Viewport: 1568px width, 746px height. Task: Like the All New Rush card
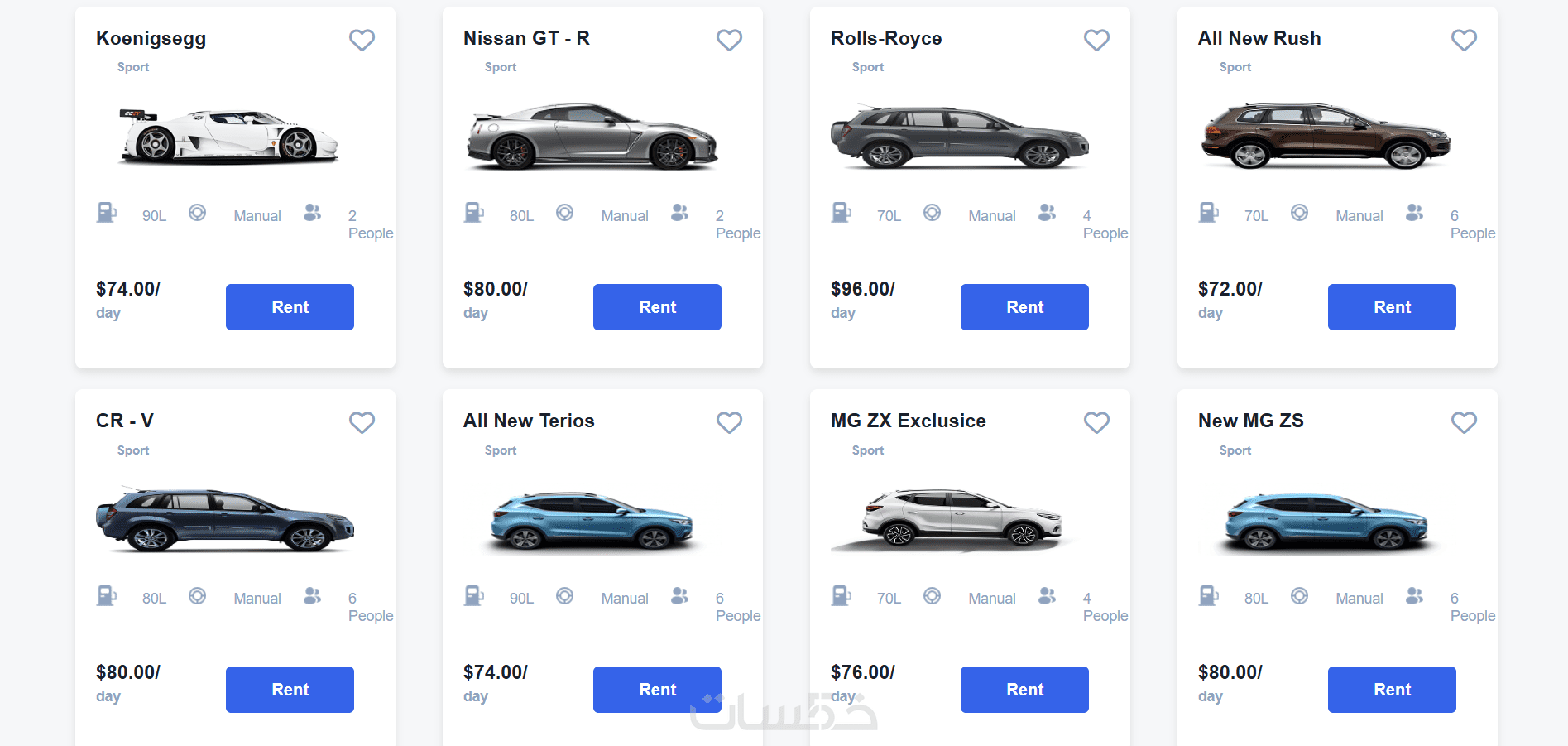tap(1464, 40)
